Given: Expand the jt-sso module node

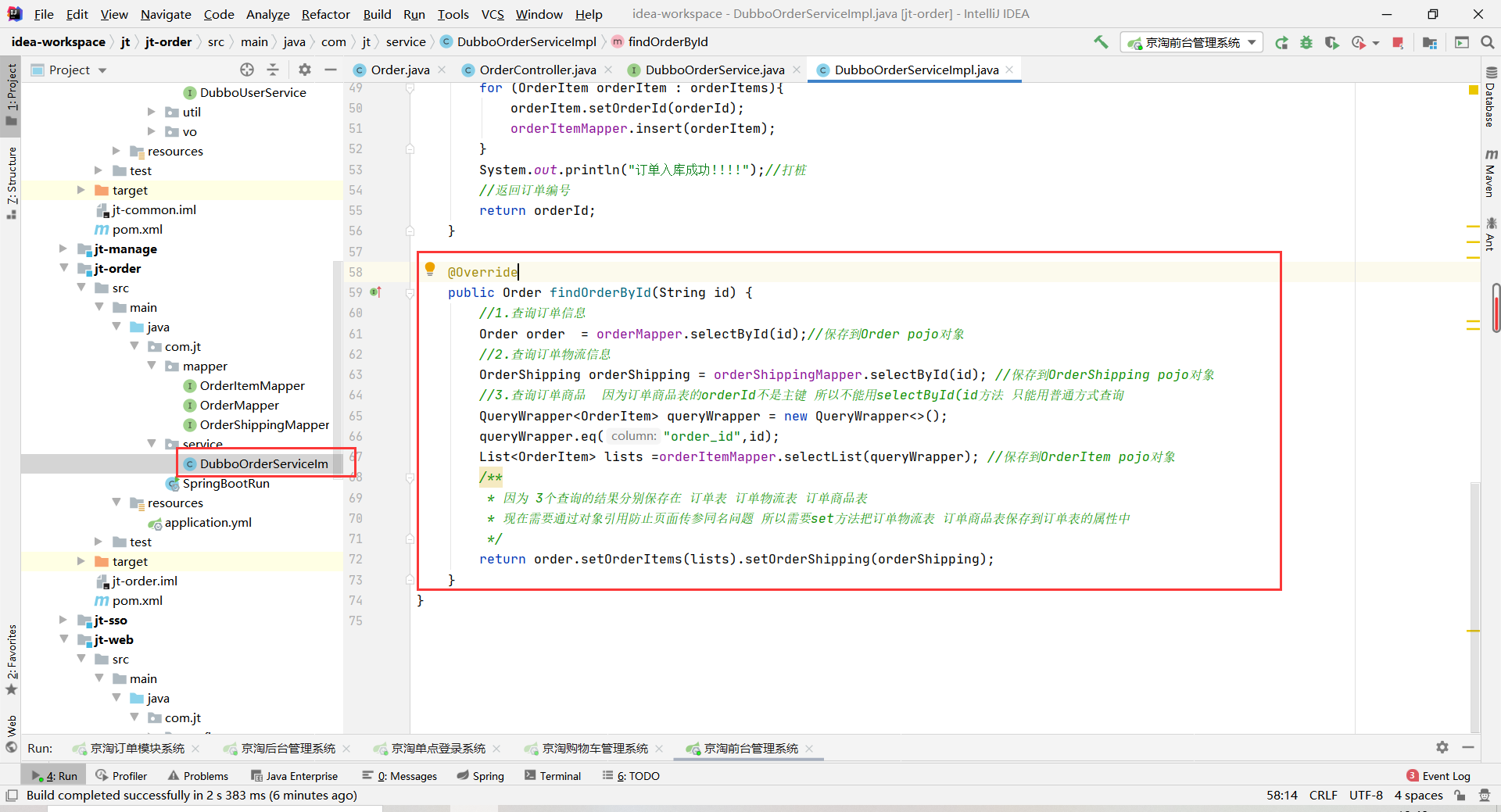Looking at the screenshot, I should [64, 620].
